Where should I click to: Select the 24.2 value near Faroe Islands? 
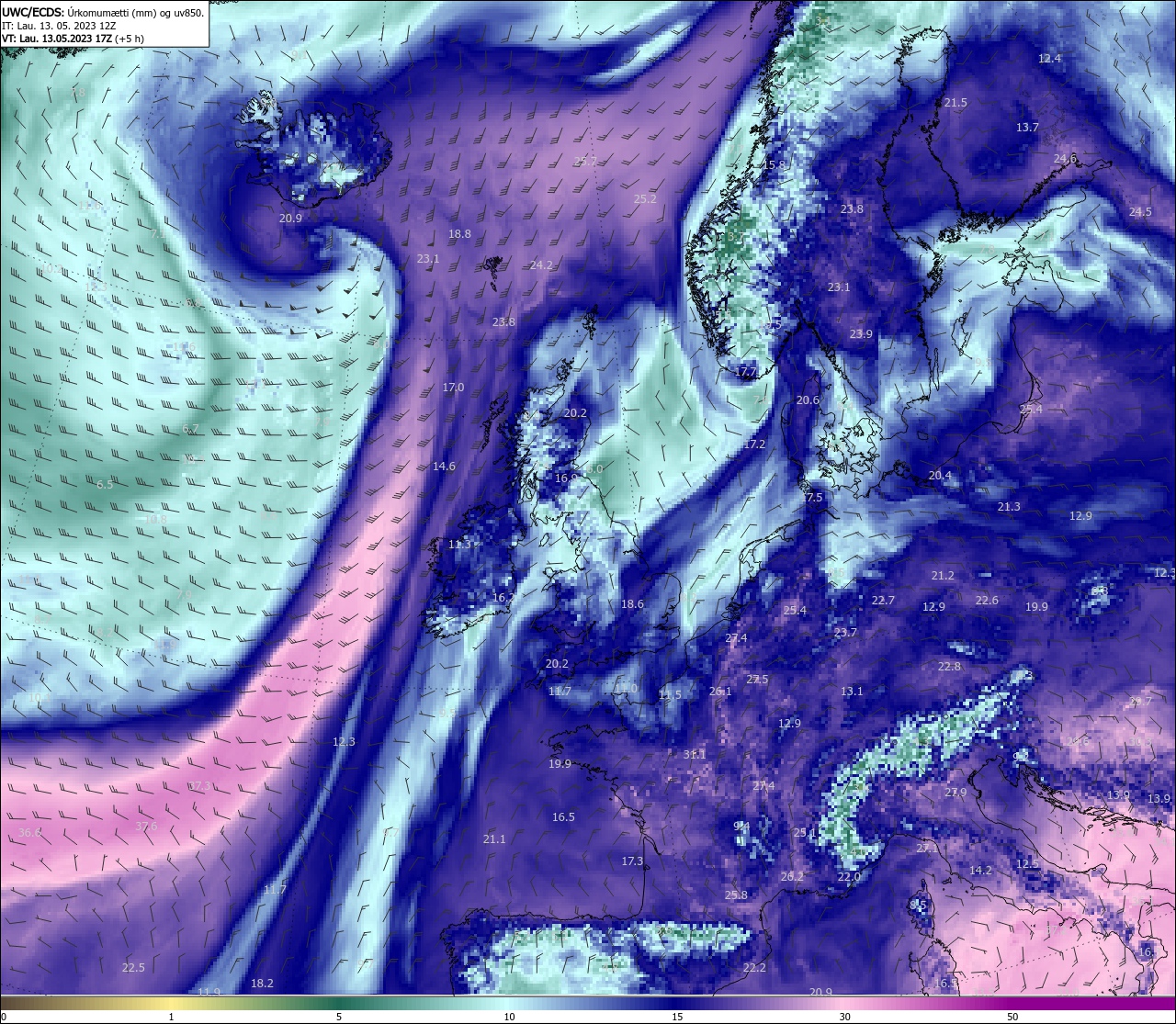tap(541, 264)
